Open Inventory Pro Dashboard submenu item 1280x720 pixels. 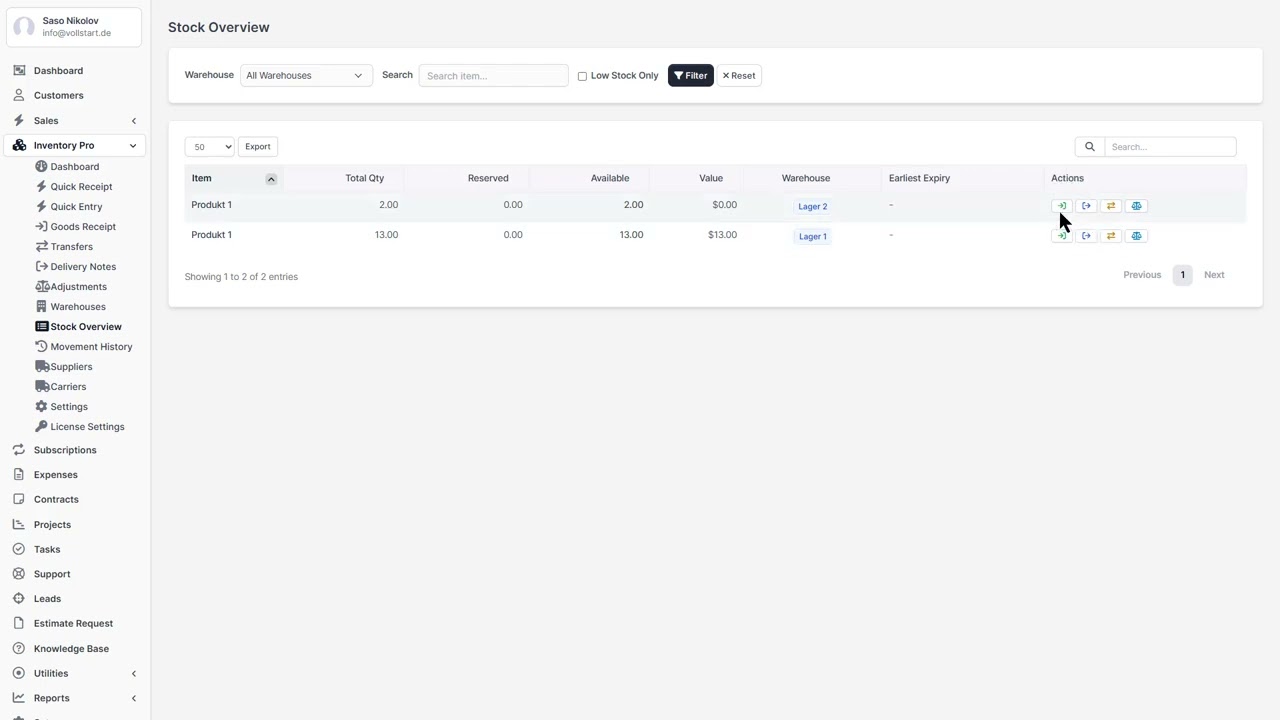click(75, 166)
